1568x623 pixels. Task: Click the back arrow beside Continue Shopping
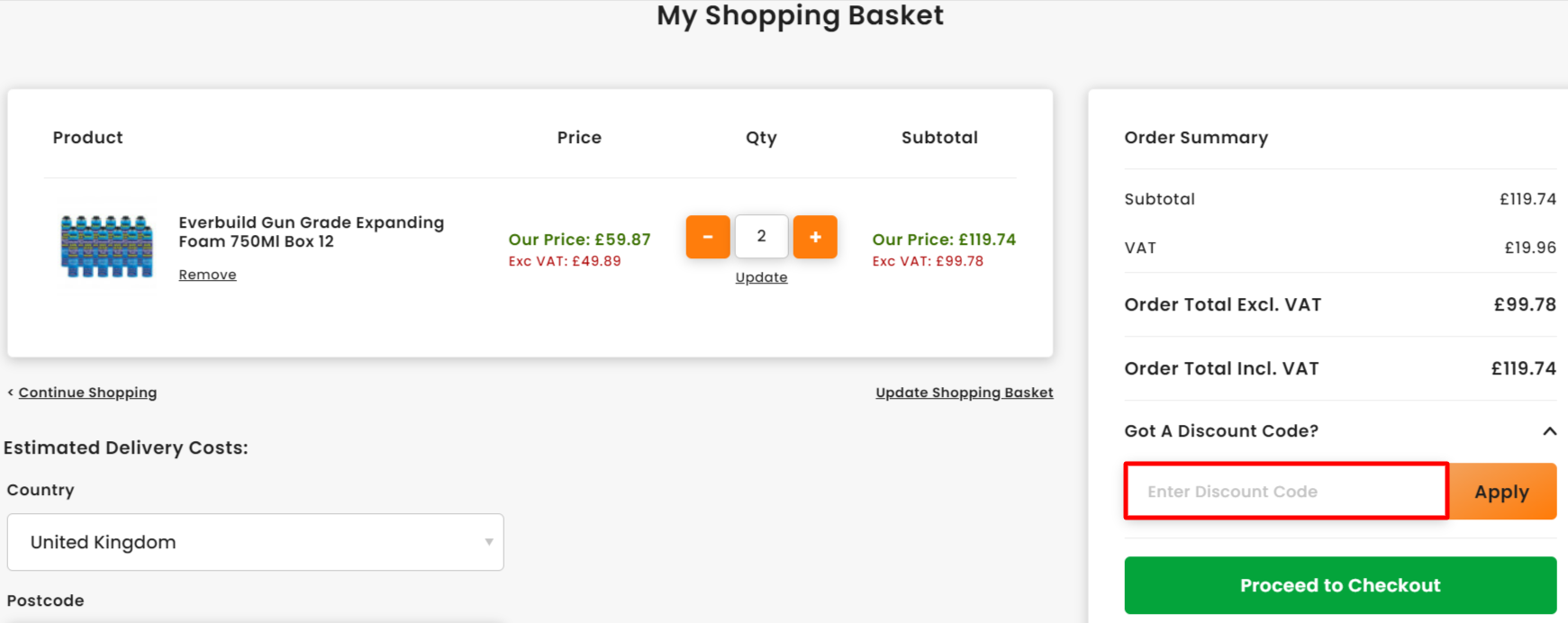tap(10, 393)
